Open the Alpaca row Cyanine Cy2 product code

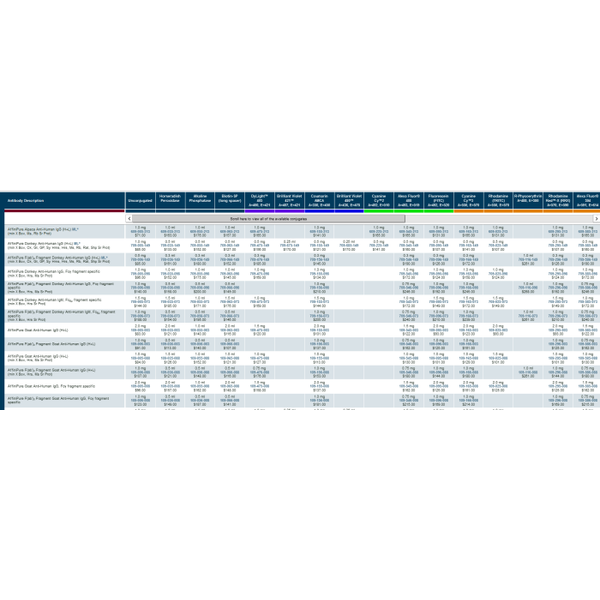pyautogui.click(x=379, y=232)
